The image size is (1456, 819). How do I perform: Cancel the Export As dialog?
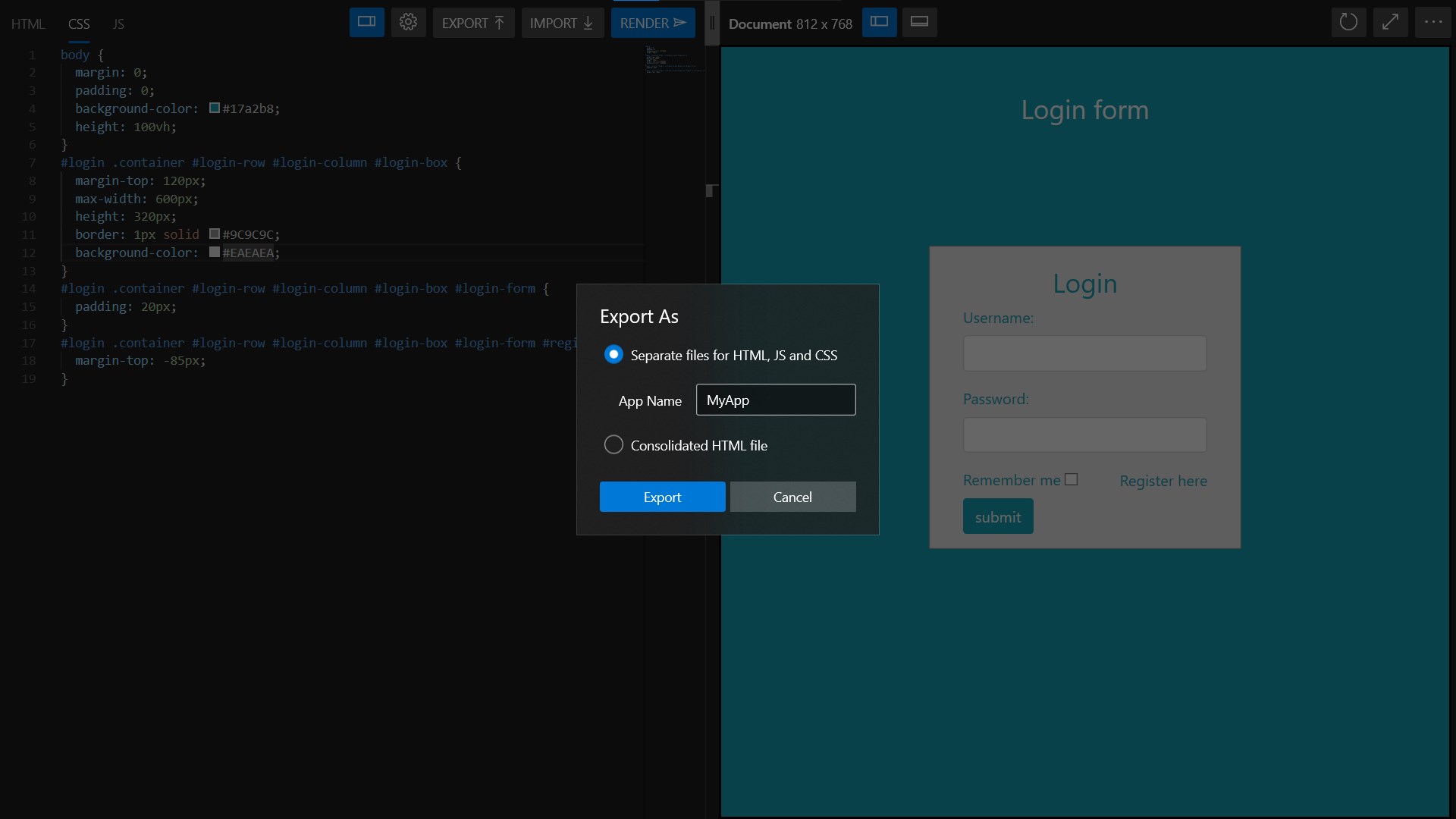pyautogui.click(x=792, y=497)
